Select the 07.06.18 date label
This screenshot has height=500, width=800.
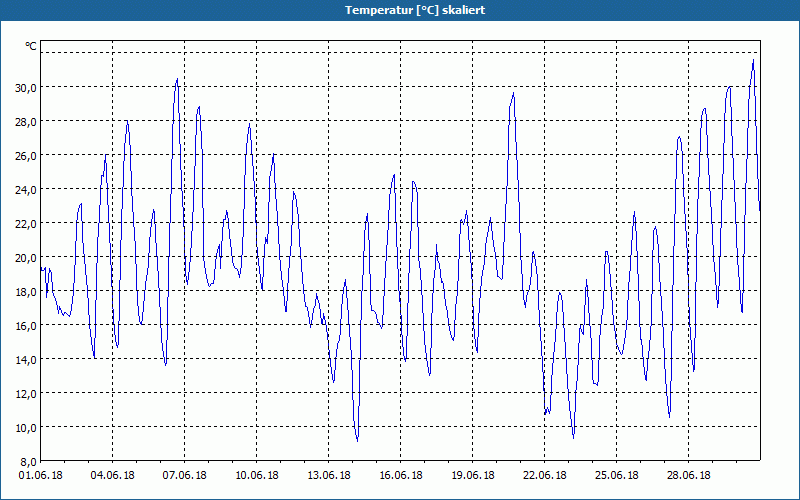(184, 475)
